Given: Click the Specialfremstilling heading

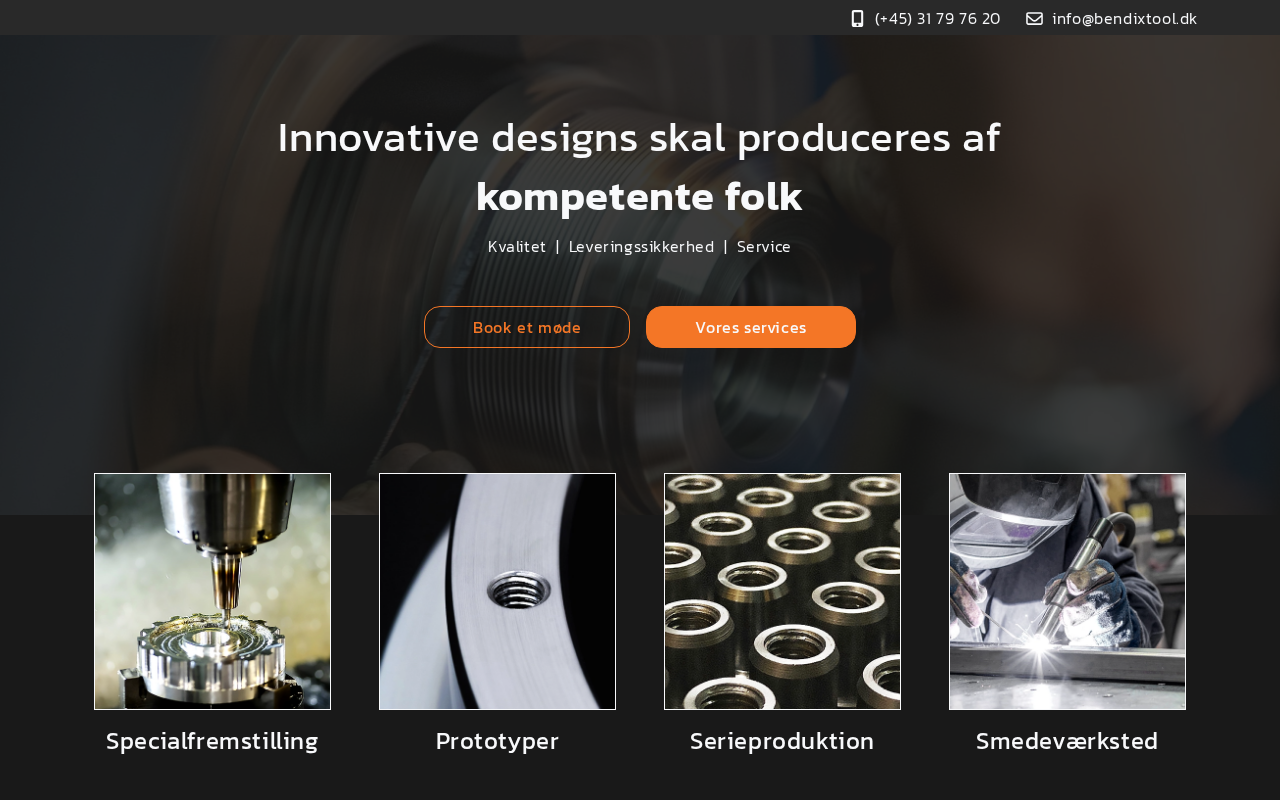Looking at the screenshot, I should pos(212,741).
